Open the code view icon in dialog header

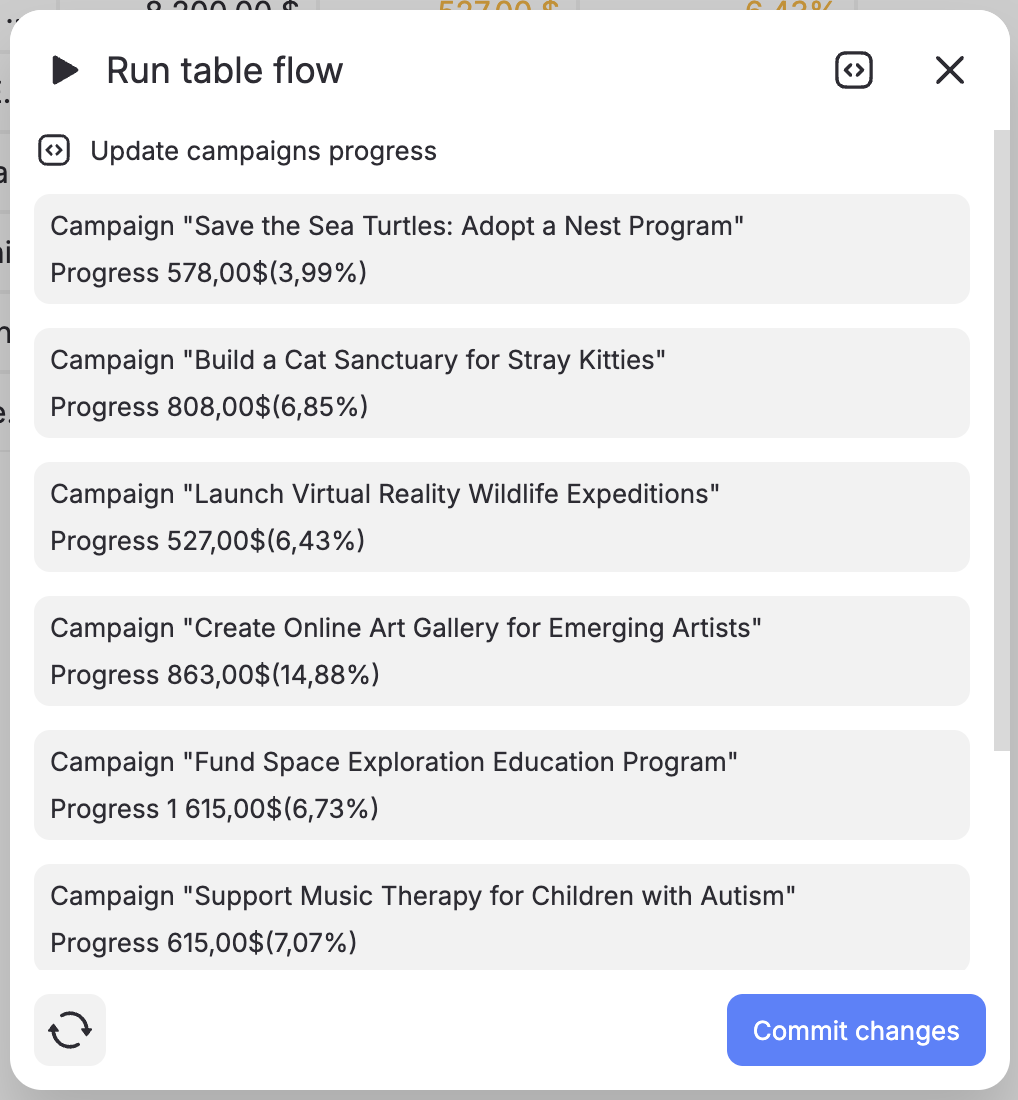(x=854, y=70)
